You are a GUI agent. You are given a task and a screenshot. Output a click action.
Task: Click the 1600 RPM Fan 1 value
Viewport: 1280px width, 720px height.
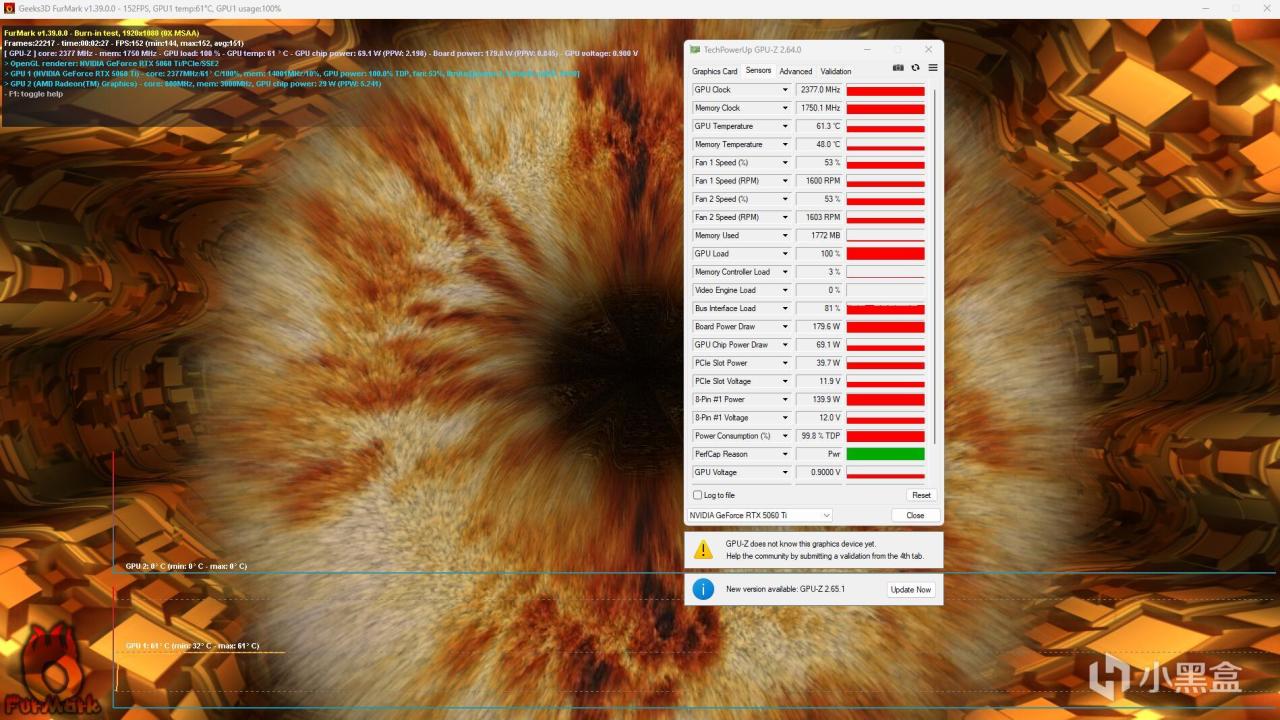(819, 181)
